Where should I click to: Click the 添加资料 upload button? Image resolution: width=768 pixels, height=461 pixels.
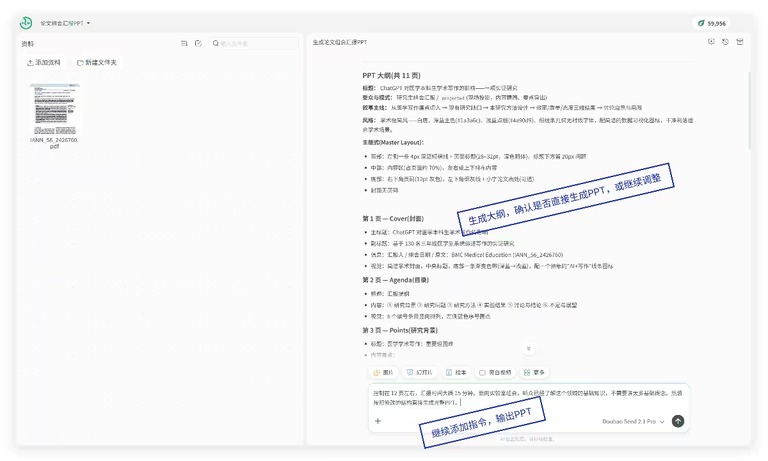pos(44,62)
